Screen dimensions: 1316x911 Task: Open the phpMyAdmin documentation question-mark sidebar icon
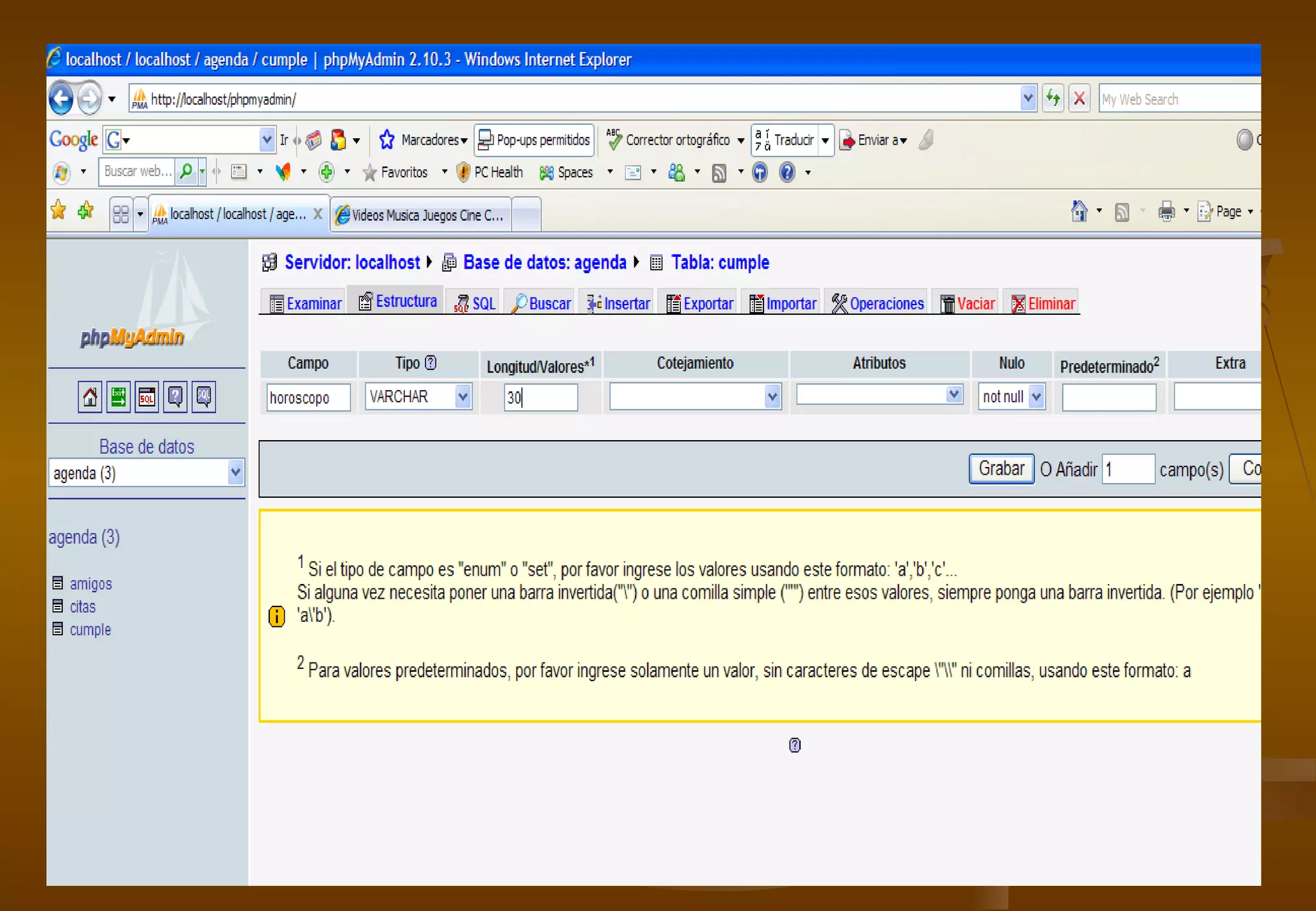[x=175, y=397]
